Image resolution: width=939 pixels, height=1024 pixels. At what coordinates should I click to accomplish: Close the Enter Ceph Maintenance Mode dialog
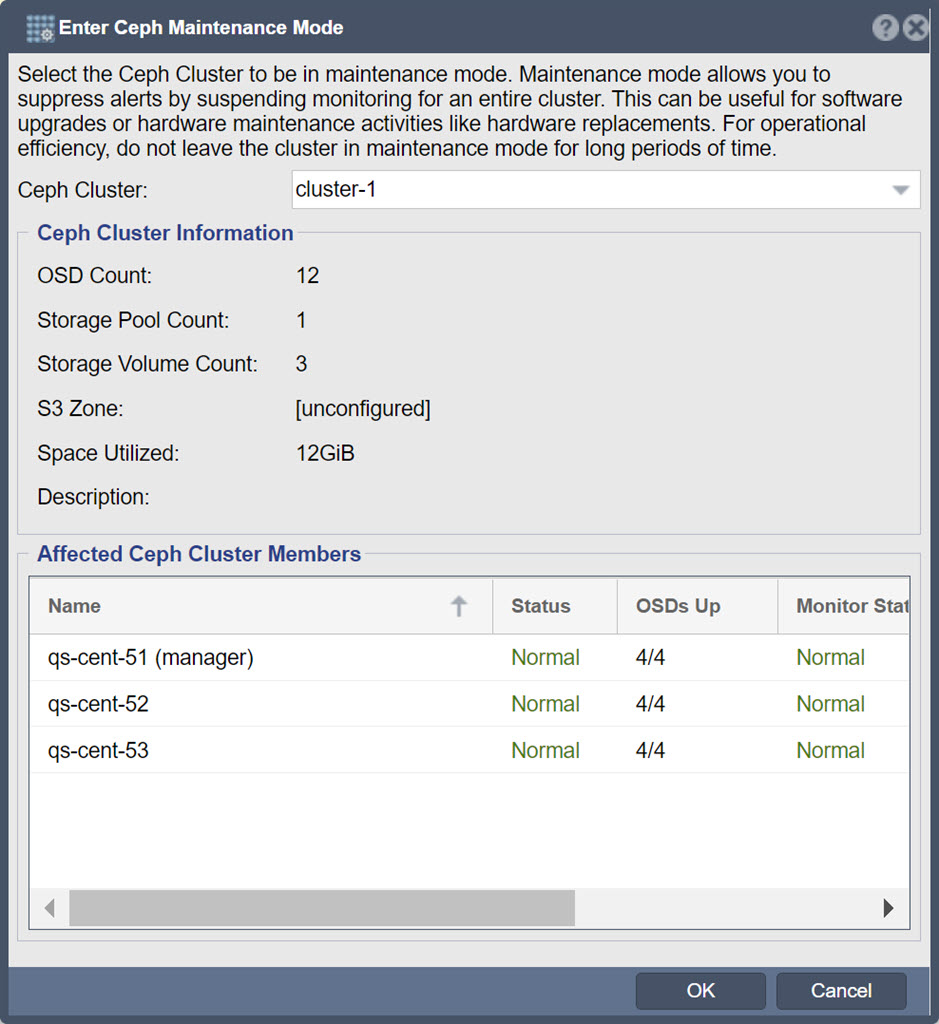pyautogui.click(x=916, y=28)
